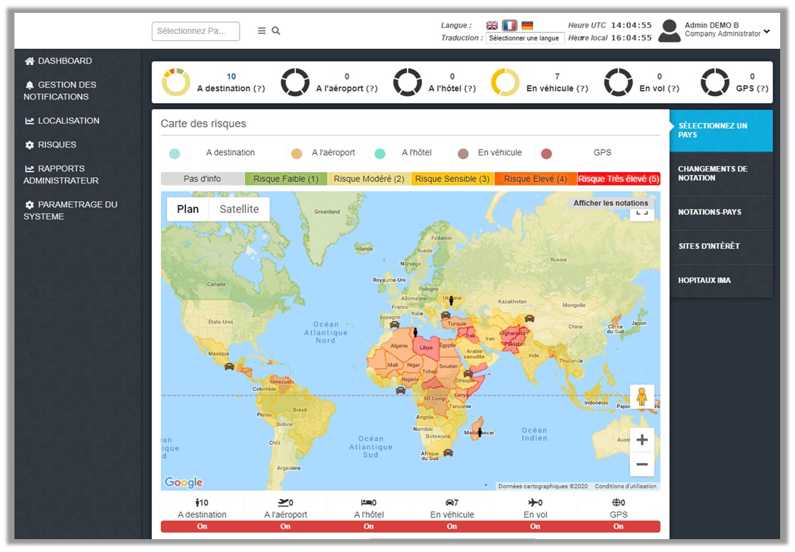Click the person marker over Ukraine
The height and width of the screenshot is (552, 795).
point(451,300)
